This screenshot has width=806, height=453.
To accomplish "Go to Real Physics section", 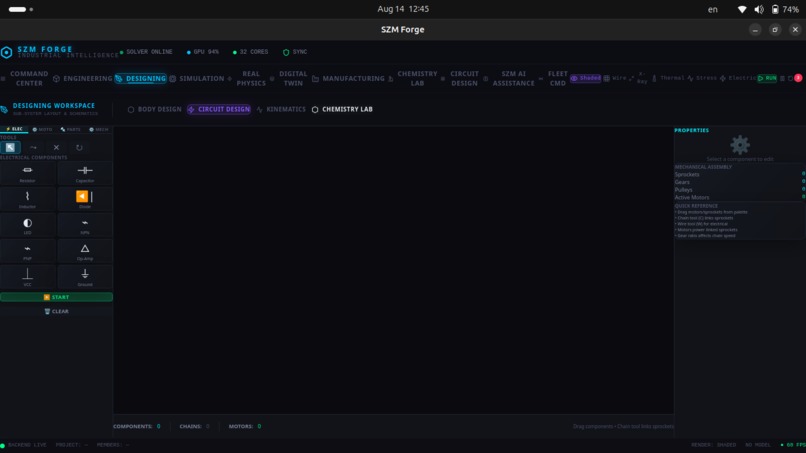I will click(247, 79).
